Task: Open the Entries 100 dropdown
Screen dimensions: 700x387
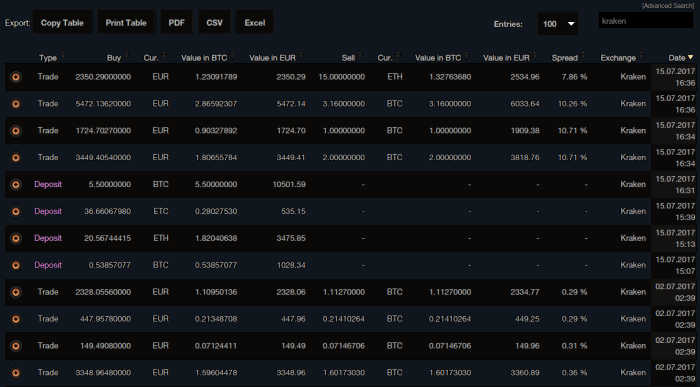Action: point(558,24)
